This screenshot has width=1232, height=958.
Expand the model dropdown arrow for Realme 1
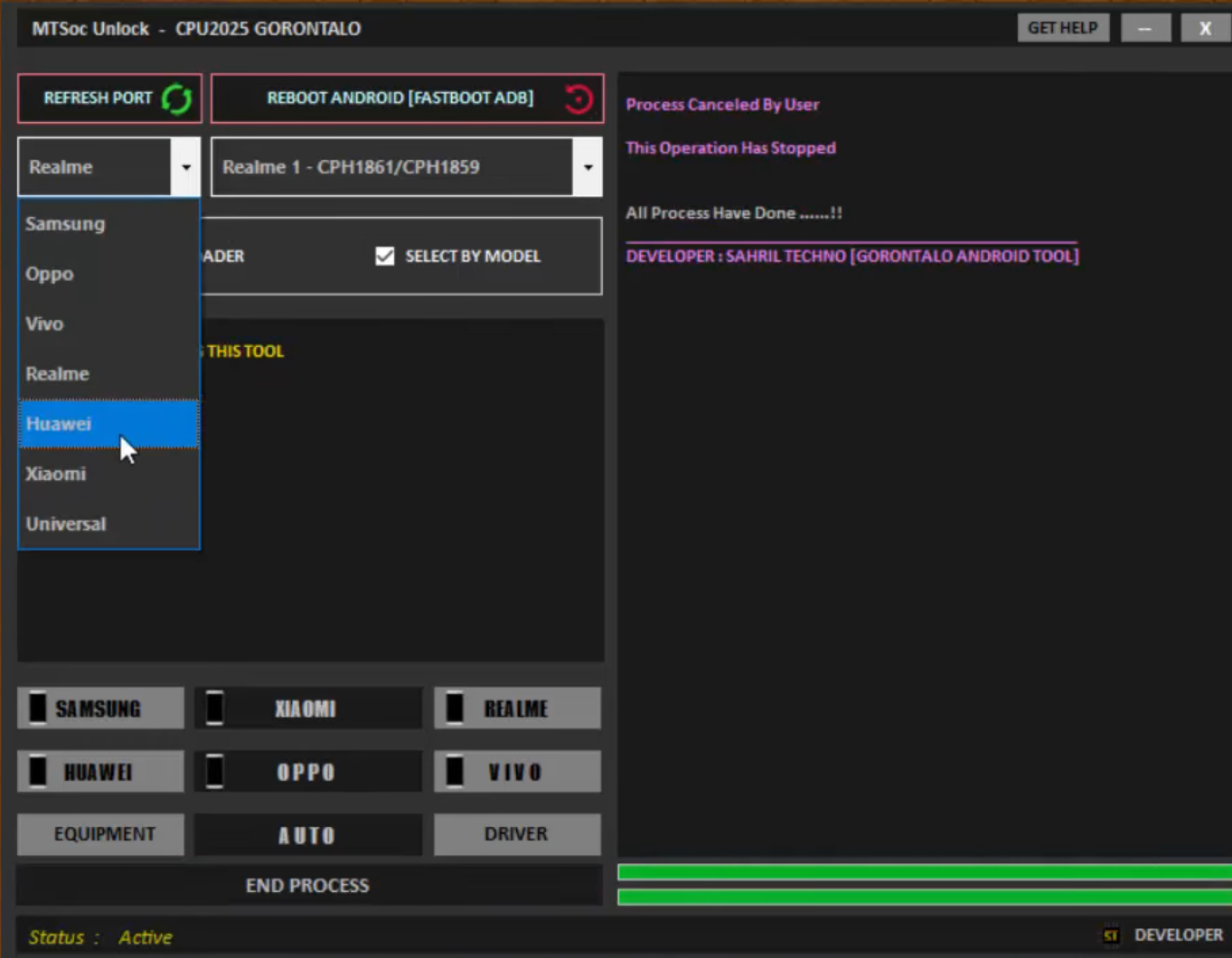(588, 167)
